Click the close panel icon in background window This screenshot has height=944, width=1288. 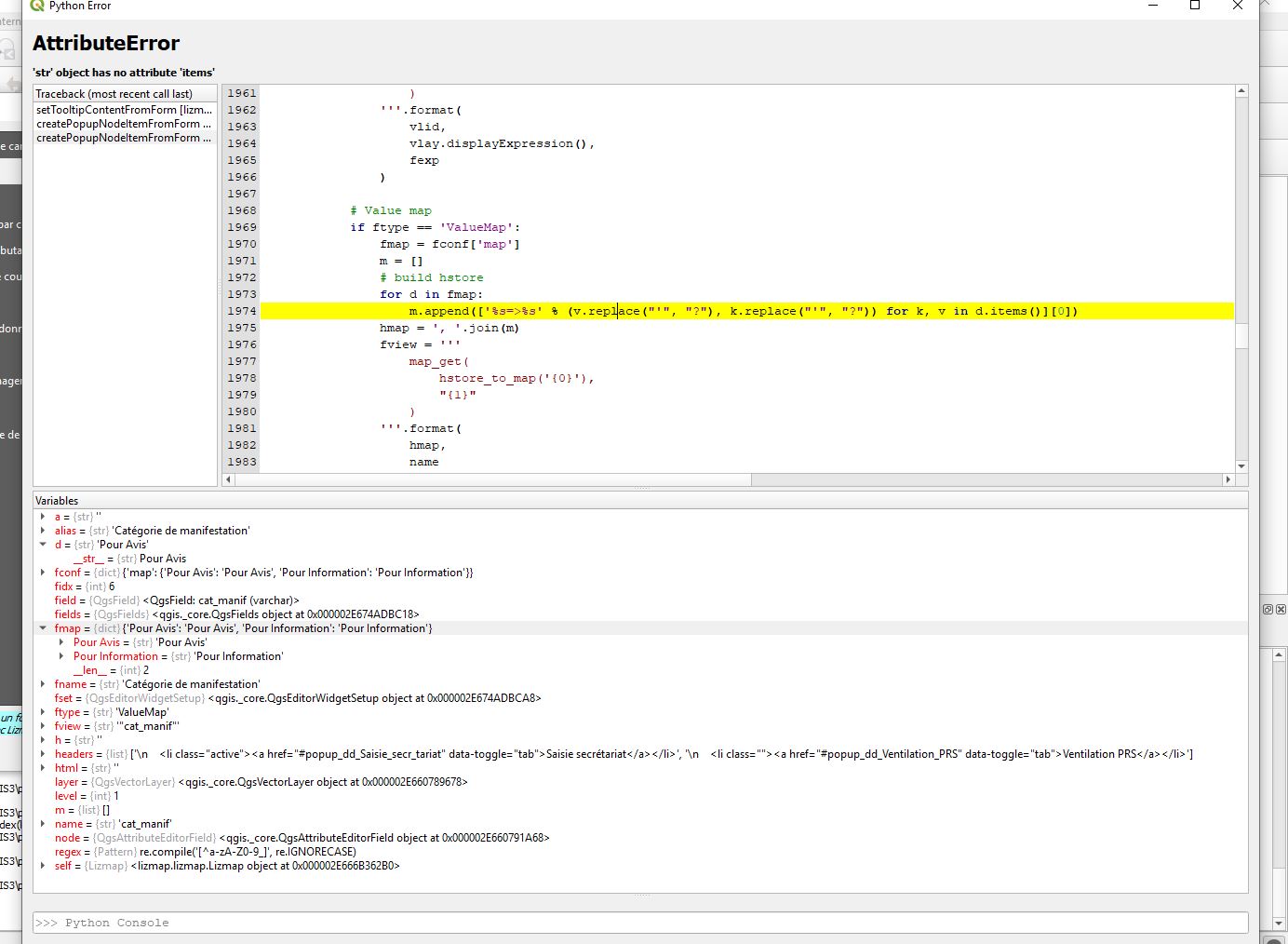1281,609
